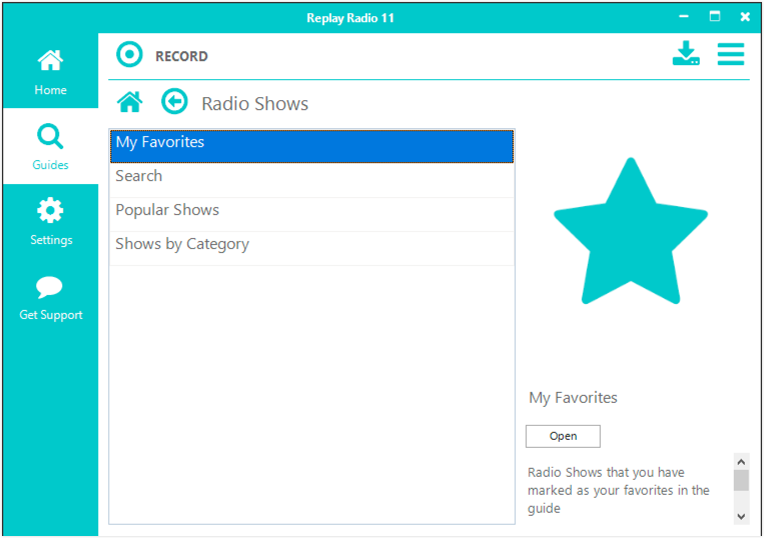764x538 pixels.
Task: Go to guide home via house icon
Action: tap(130, 102)
